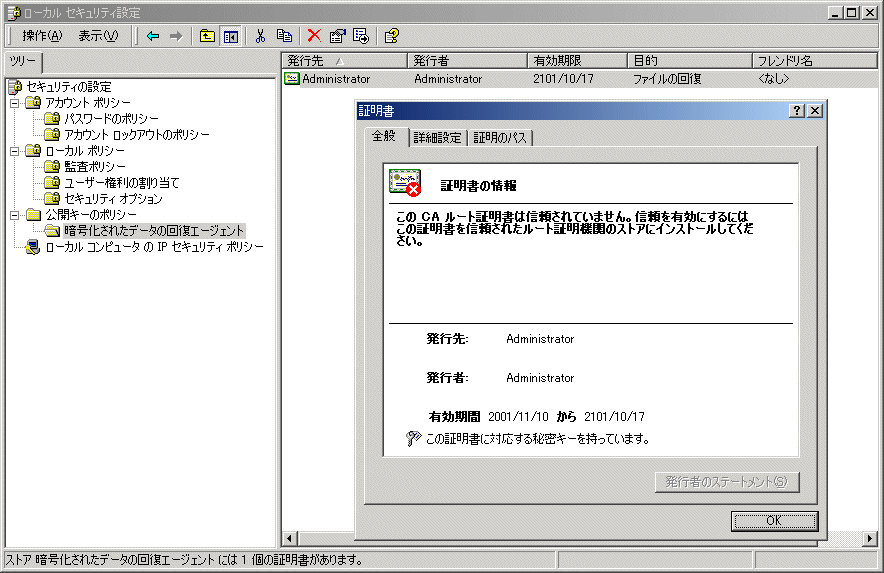The image size is (884, 573).
Task: Click the Export List toolbar icon
Action: pos(361,36)
